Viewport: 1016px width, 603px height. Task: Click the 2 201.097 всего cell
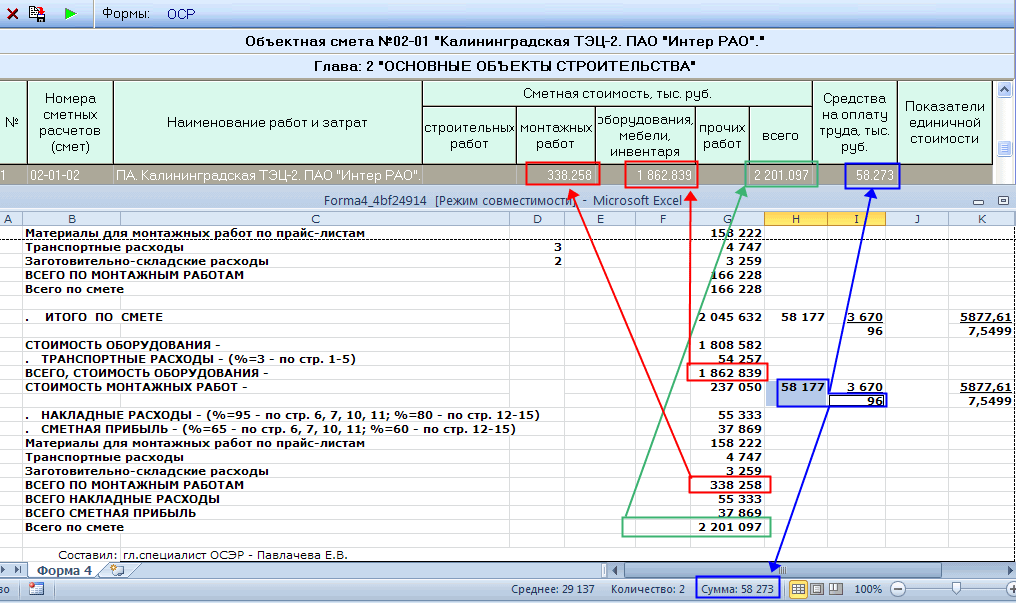[781, 175]
